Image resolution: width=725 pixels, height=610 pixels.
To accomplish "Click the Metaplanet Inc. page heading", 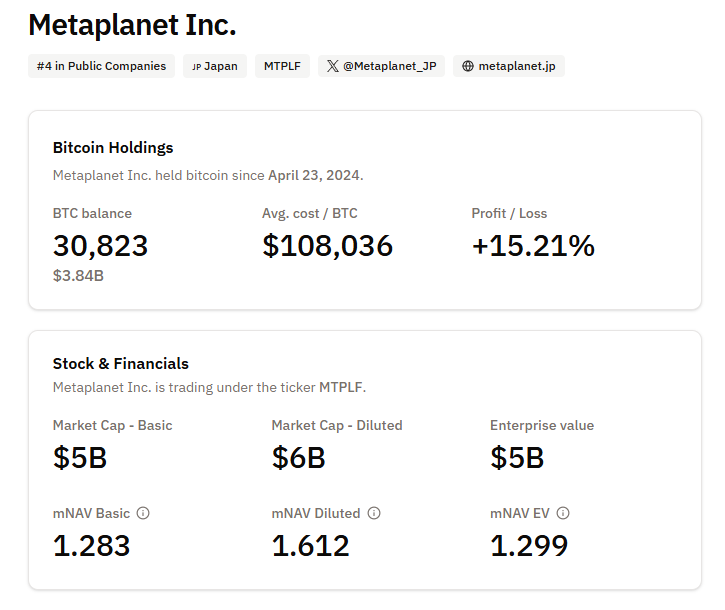I will click(132, 25).
